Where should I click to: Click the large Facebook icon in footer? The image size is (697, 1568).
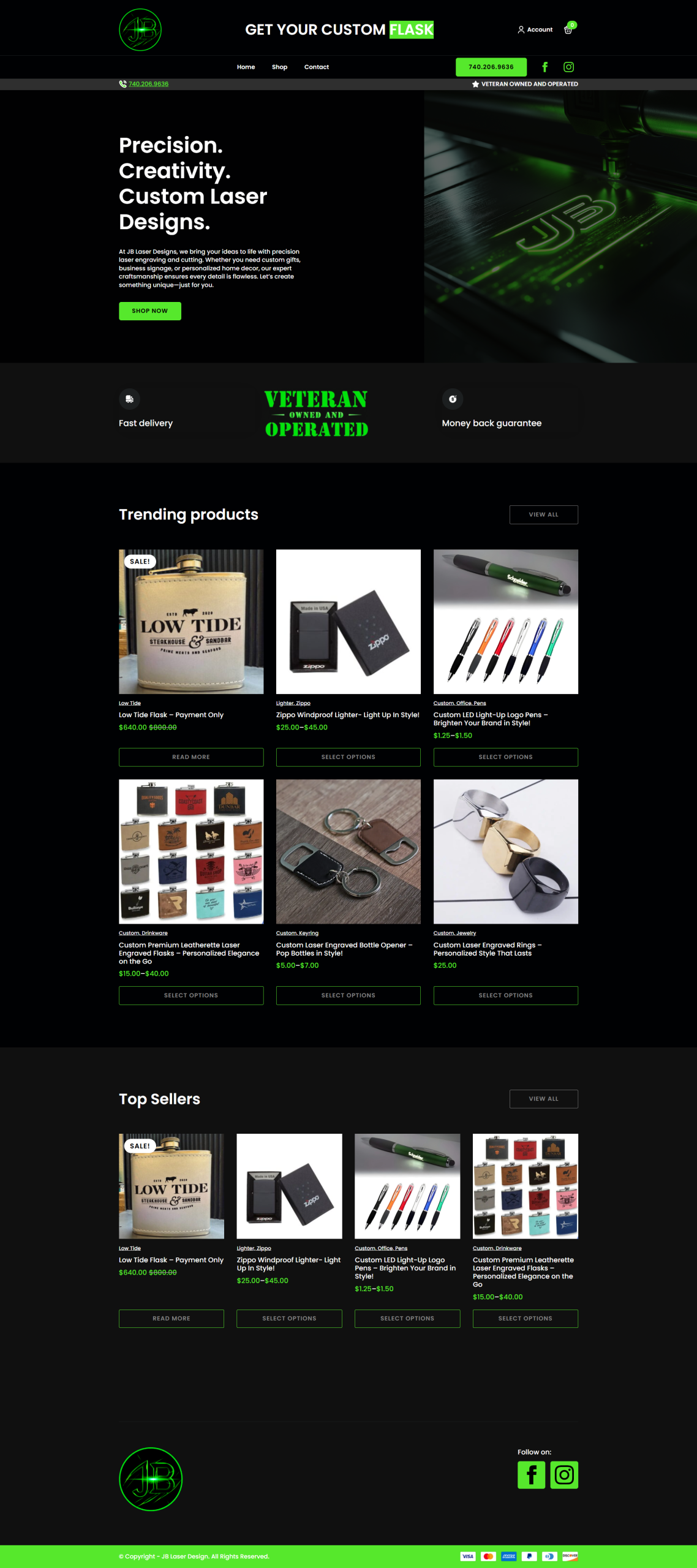(x=531, y=1475)
